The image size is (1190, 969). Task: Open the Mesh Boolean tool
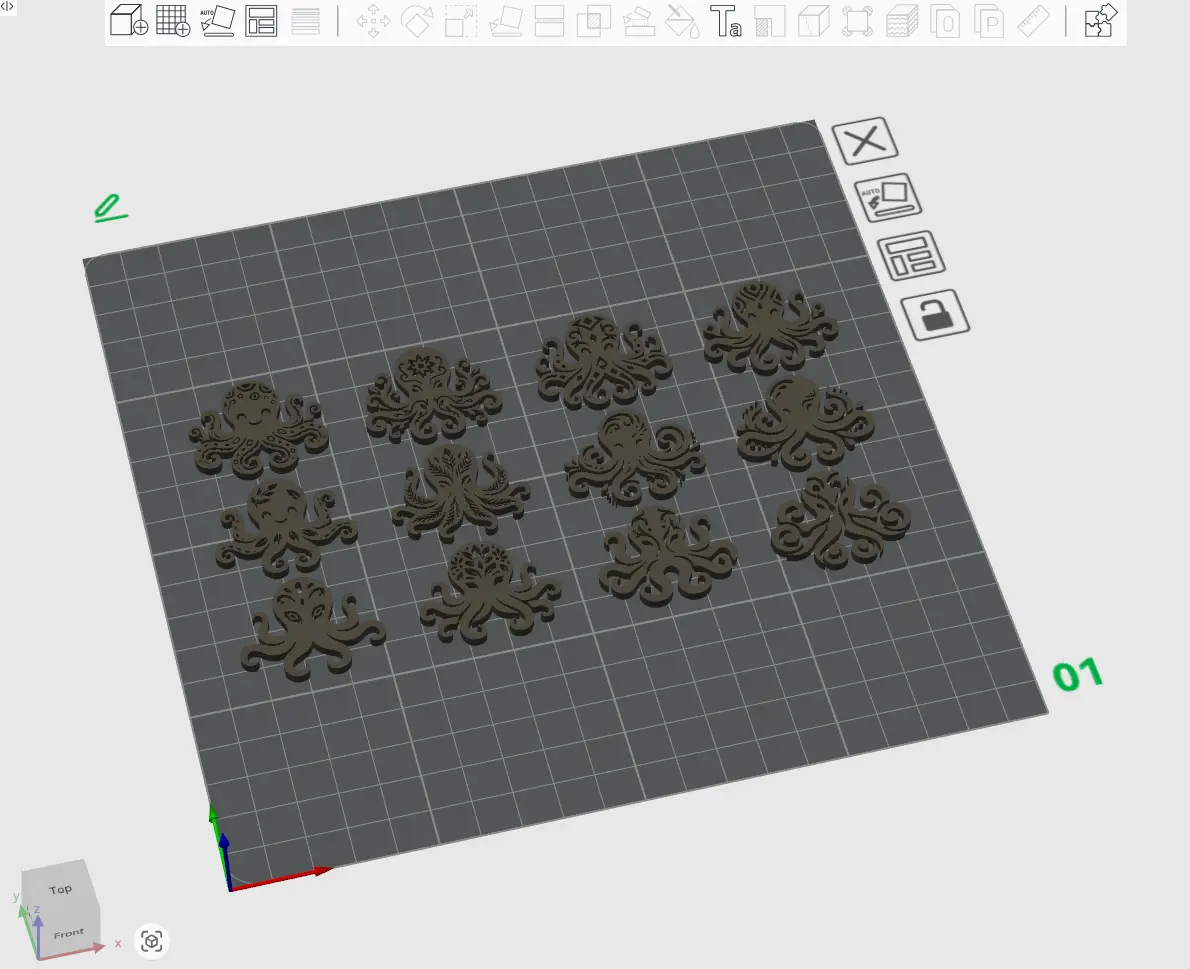pos(593,20)
